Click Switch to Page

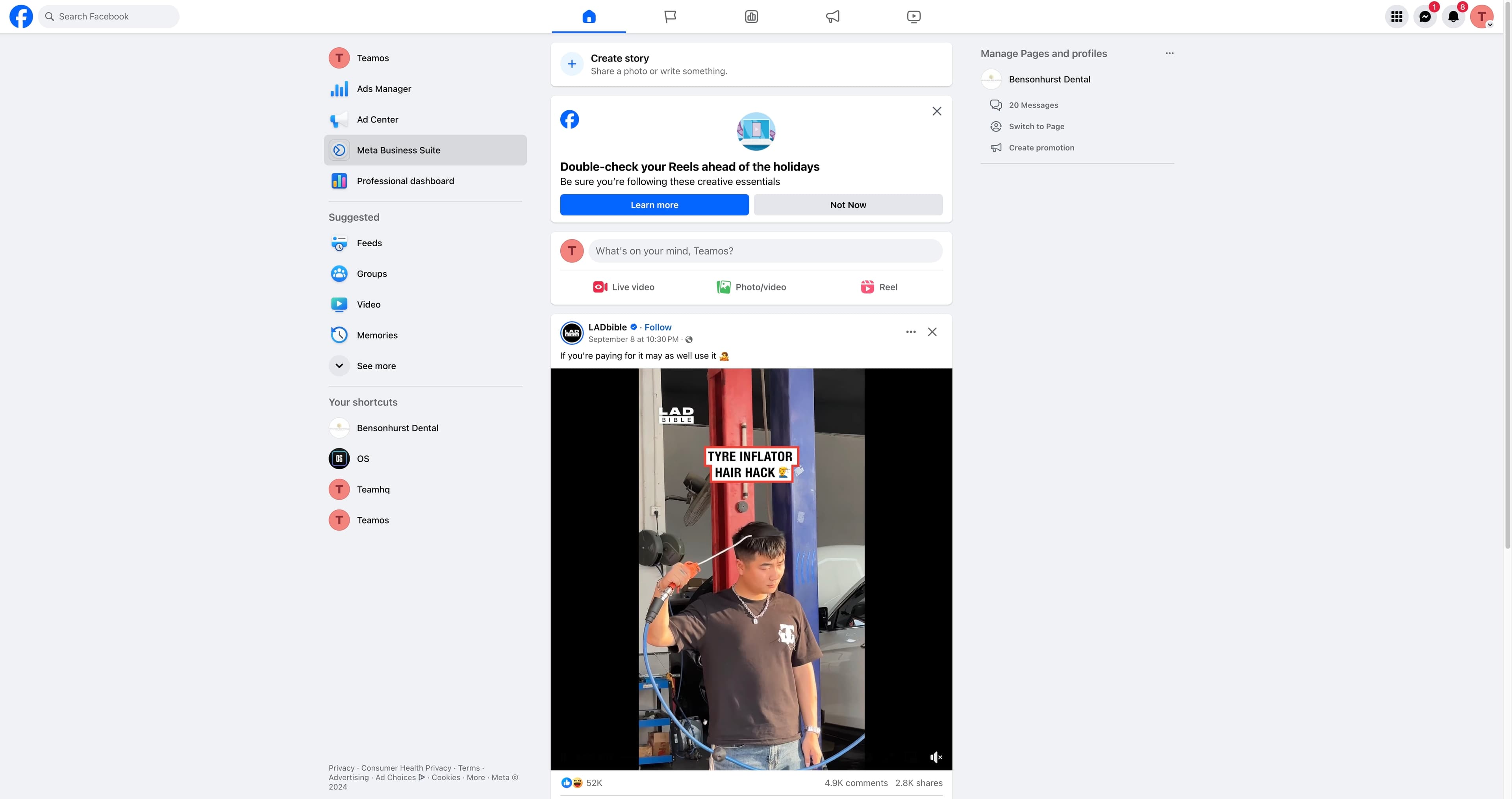[1036, 126]
